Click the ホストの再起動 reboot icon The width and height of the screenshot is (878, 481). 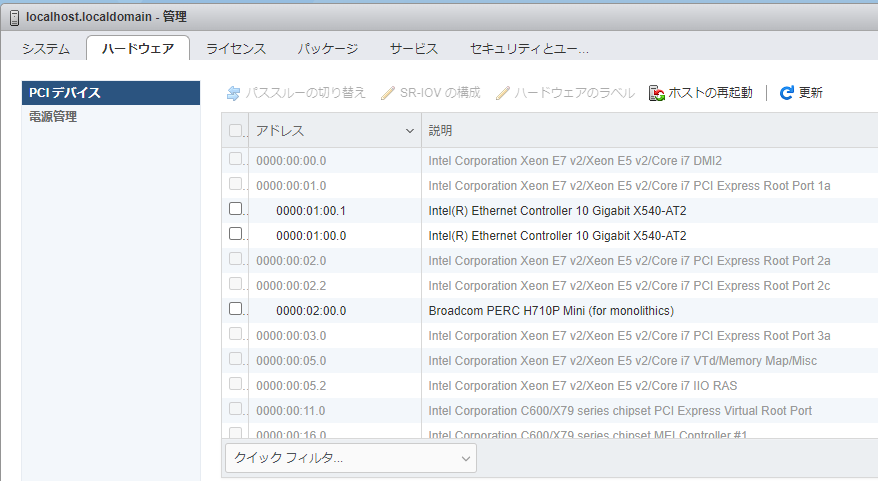pos(657,93)
